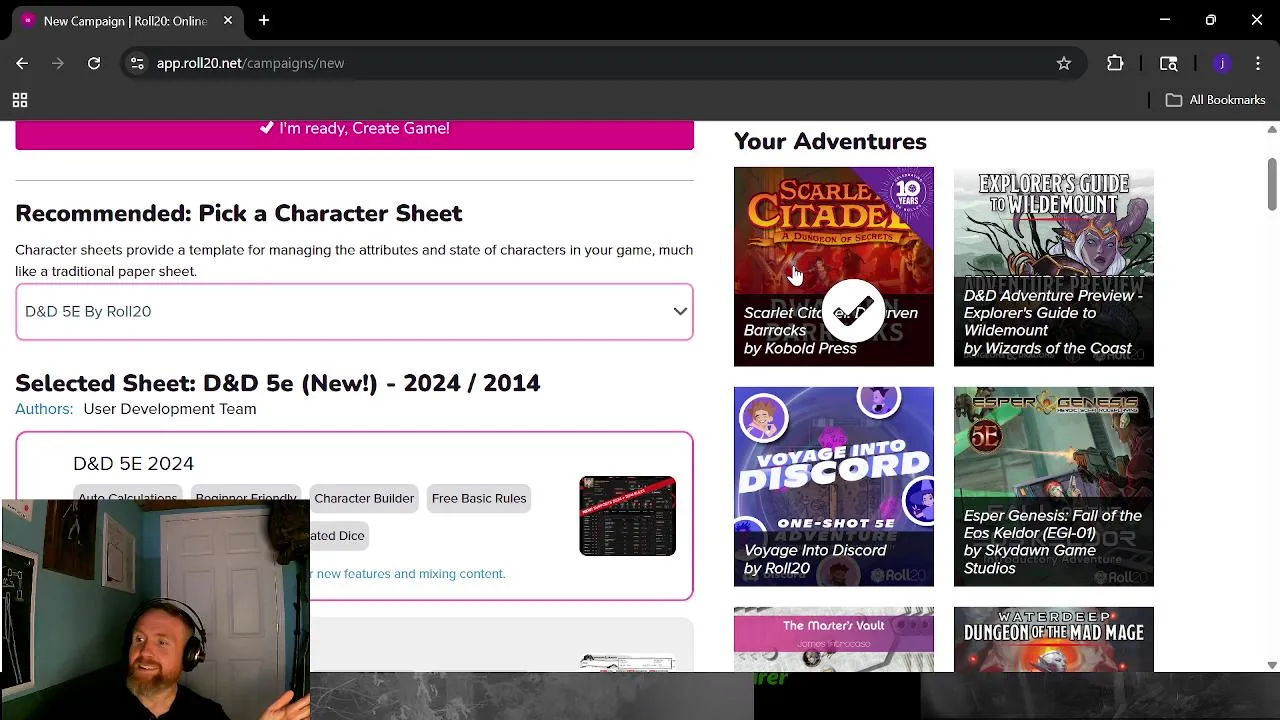Viewport: 1280px width, 720px height.
Task: Click the User Development Team author text
Action: tap(170, 409)
